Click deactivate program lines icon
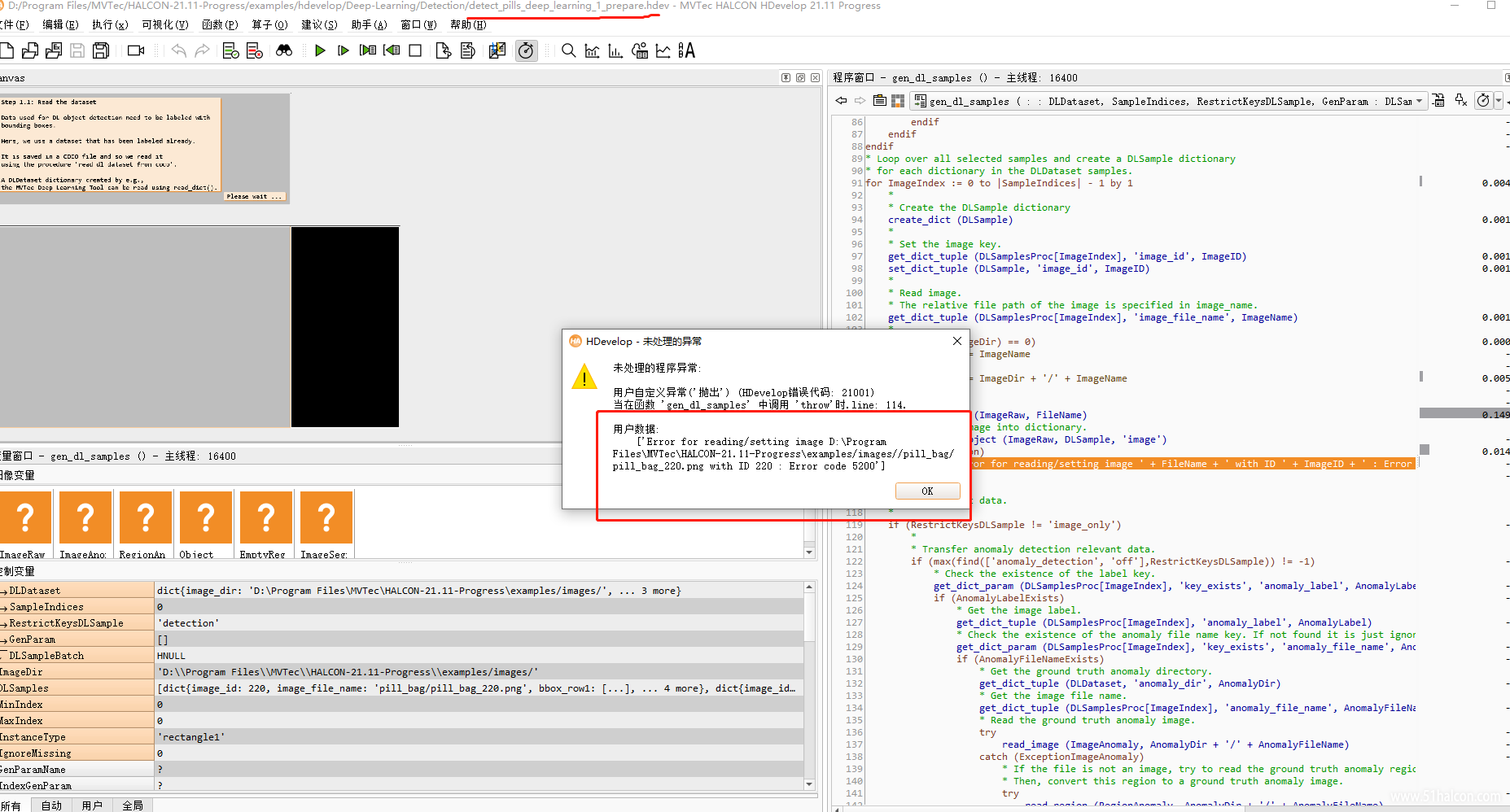The image size is (1510, 812). pyautogui.click(x=255, y=50)
